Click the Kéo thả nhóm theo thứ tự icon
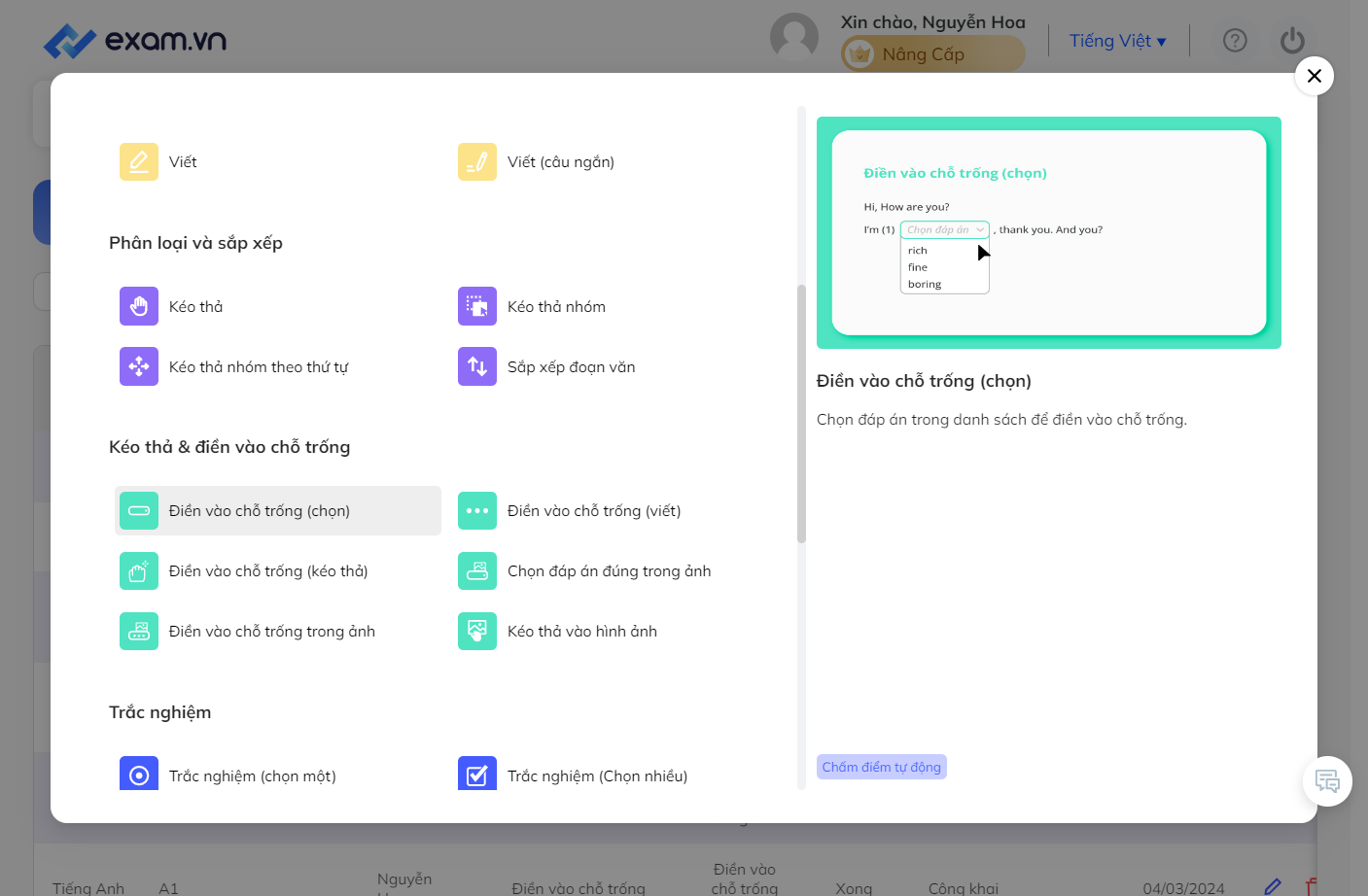 (x=139, y=367)
